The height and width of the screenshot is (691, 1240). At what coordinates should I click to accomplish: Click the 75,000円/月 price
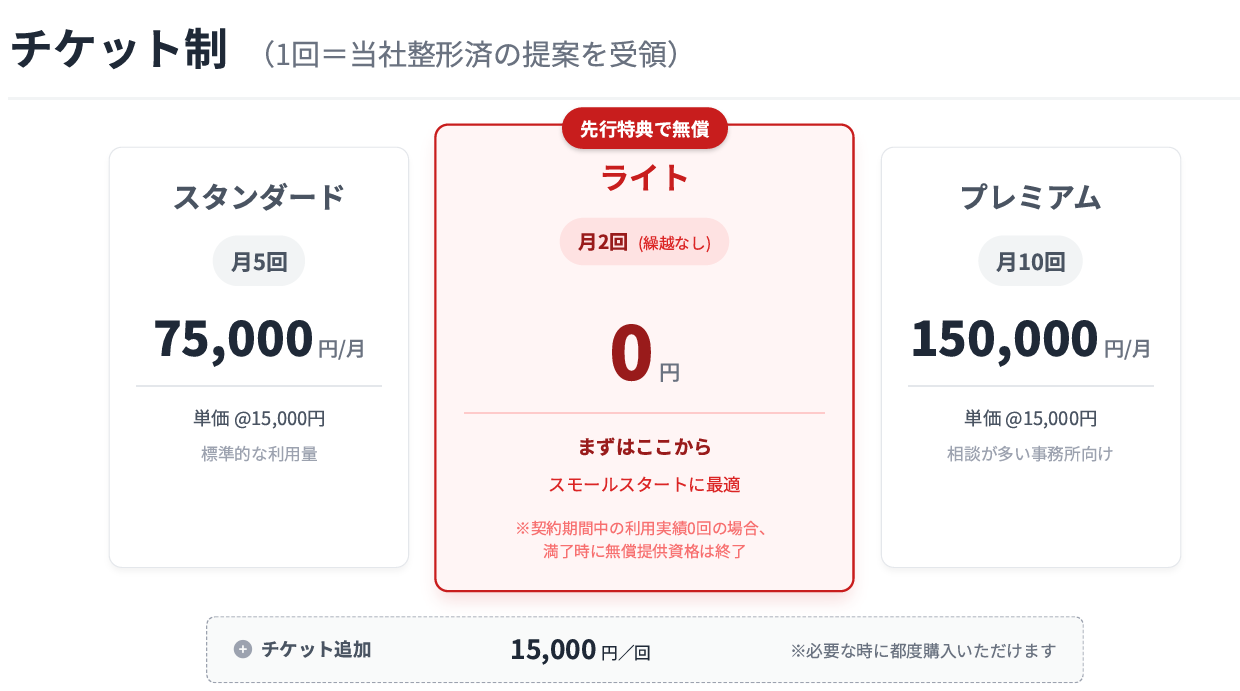[259, 339]
